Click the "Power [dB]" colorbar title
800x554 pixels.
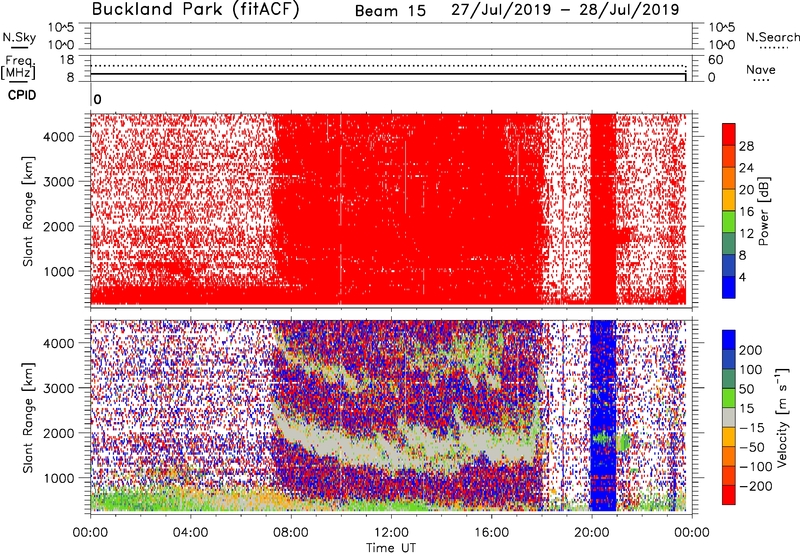click(x=764, y=211)
